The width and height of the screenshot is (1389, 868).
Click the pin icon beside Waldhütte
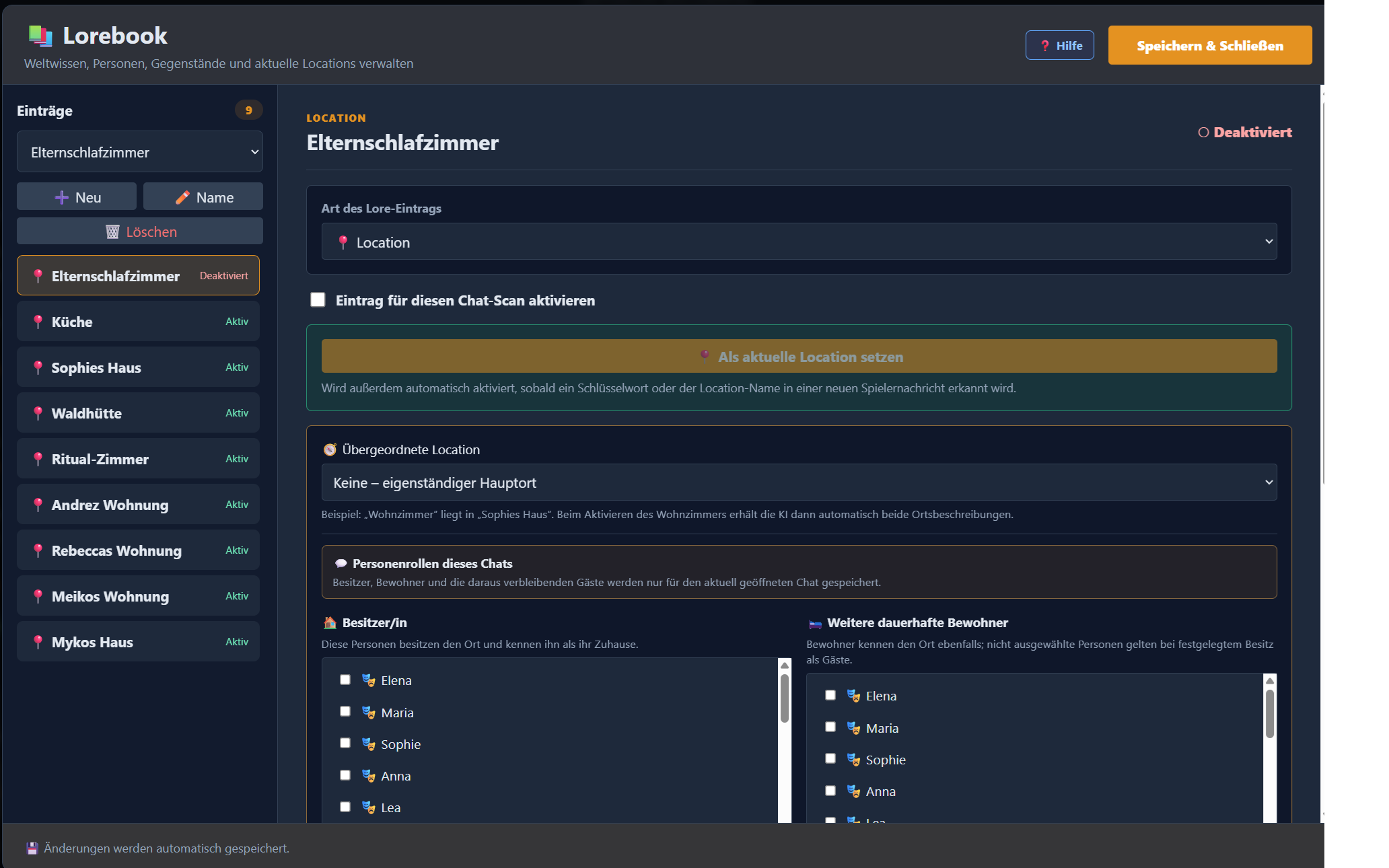click(38, 413)
